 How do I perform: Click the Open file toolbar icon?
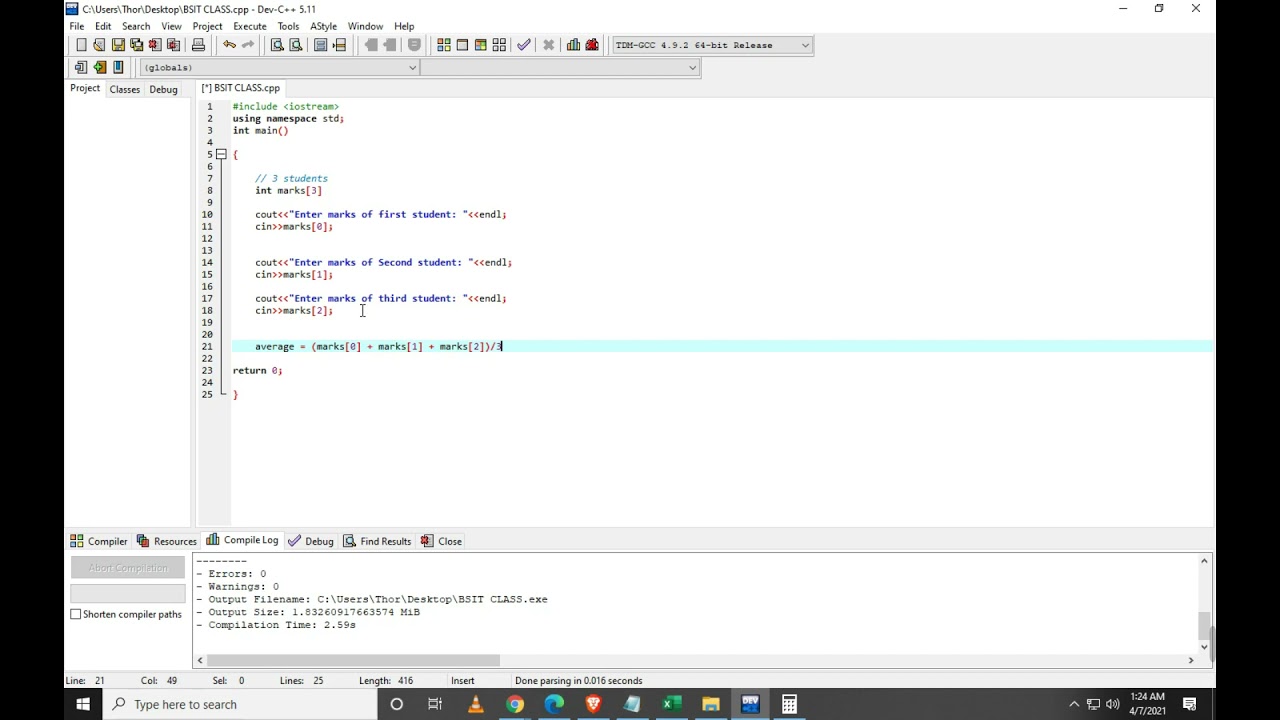[99, 45]
